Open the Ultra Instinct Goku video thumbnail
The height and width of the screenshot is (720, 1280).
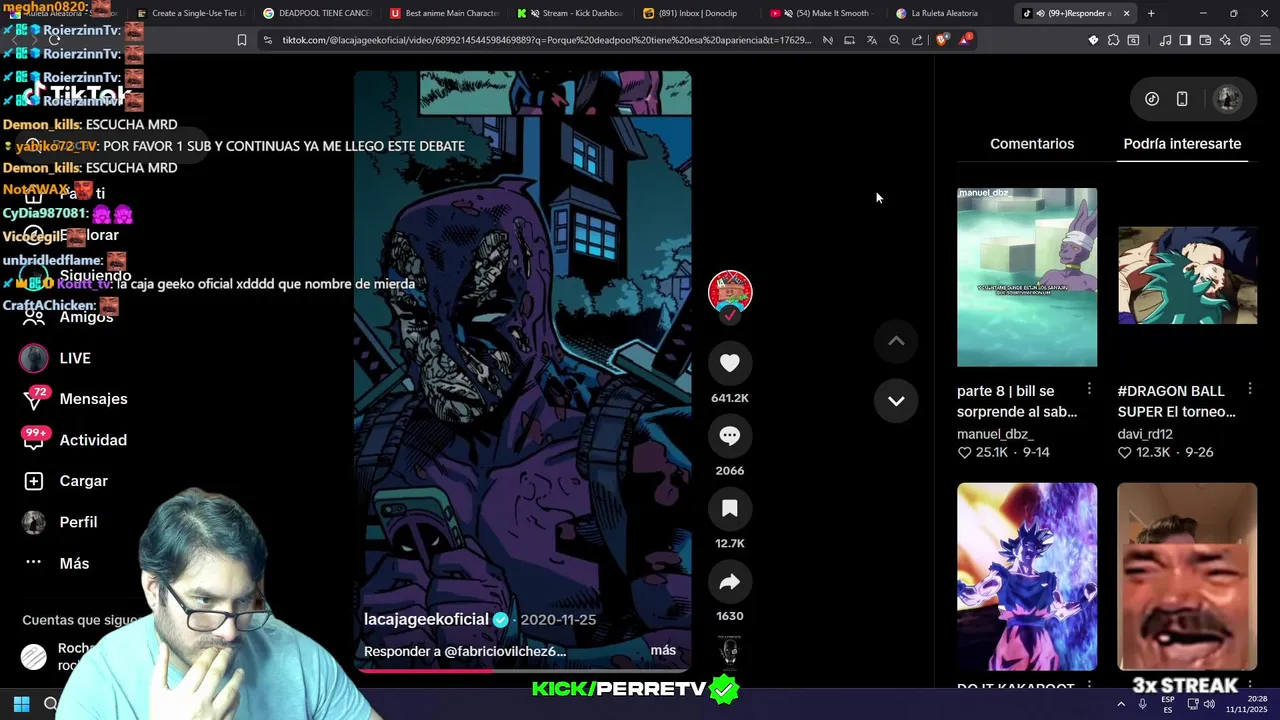pos(1027,577)
